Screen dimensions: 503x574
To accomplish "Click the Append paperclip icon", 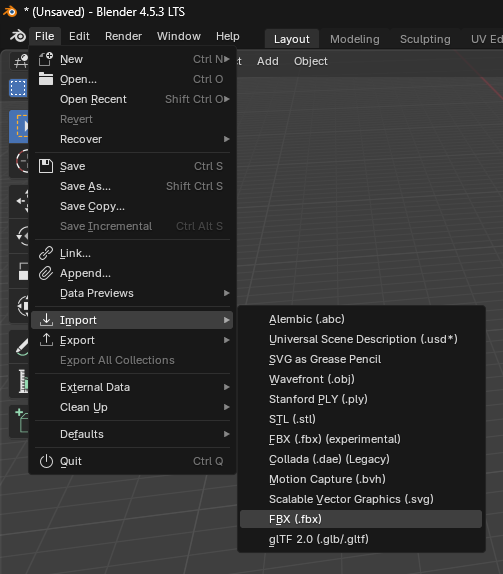I will 46,273.
